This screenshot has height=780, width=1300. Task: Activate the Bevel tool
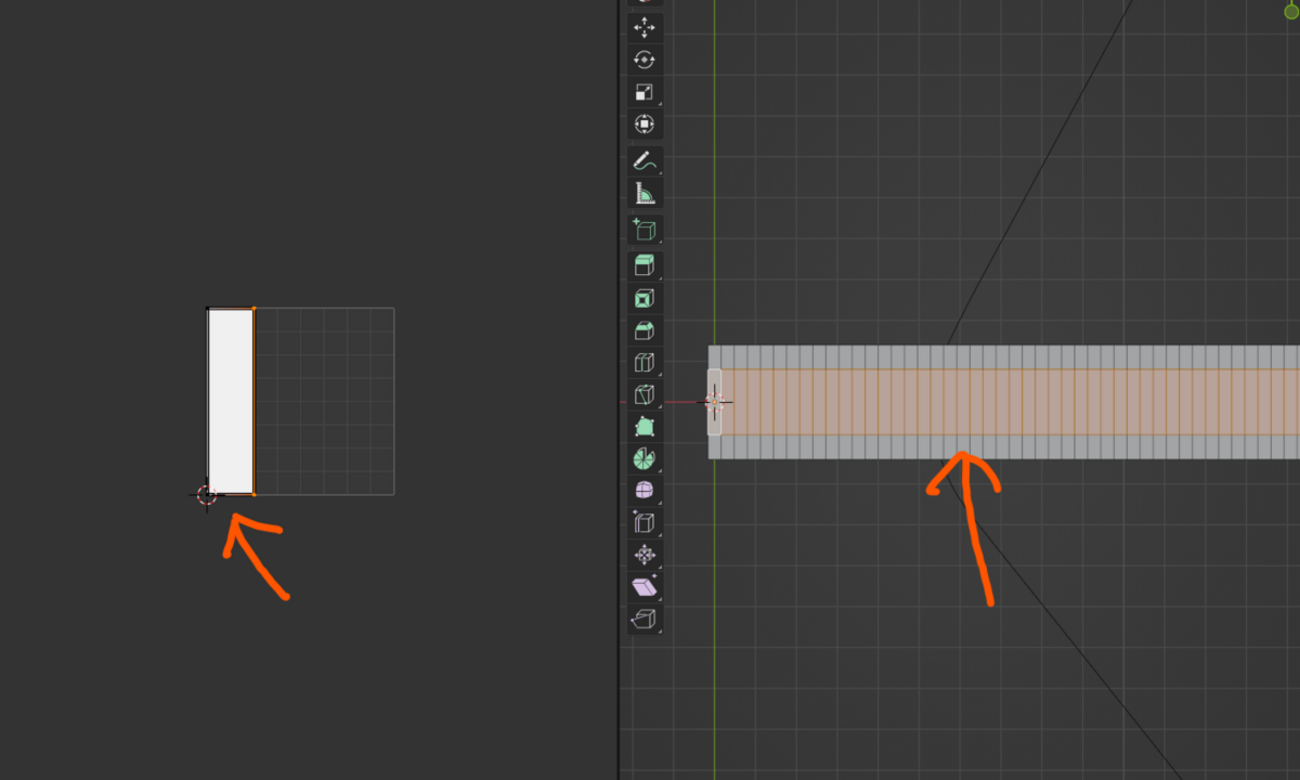pos(645,331)
